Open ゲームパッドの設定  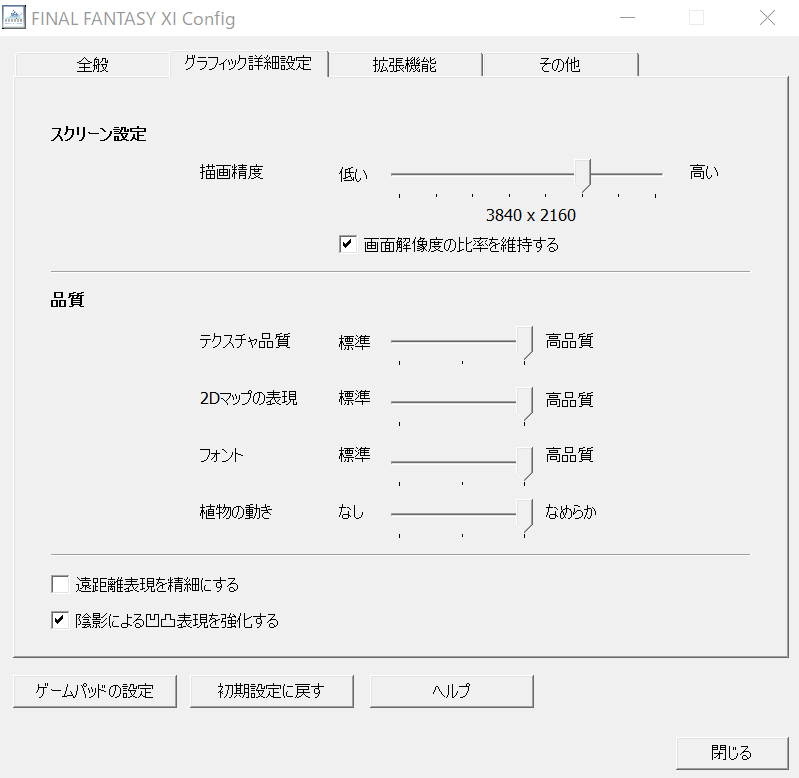tap(95, 691)
